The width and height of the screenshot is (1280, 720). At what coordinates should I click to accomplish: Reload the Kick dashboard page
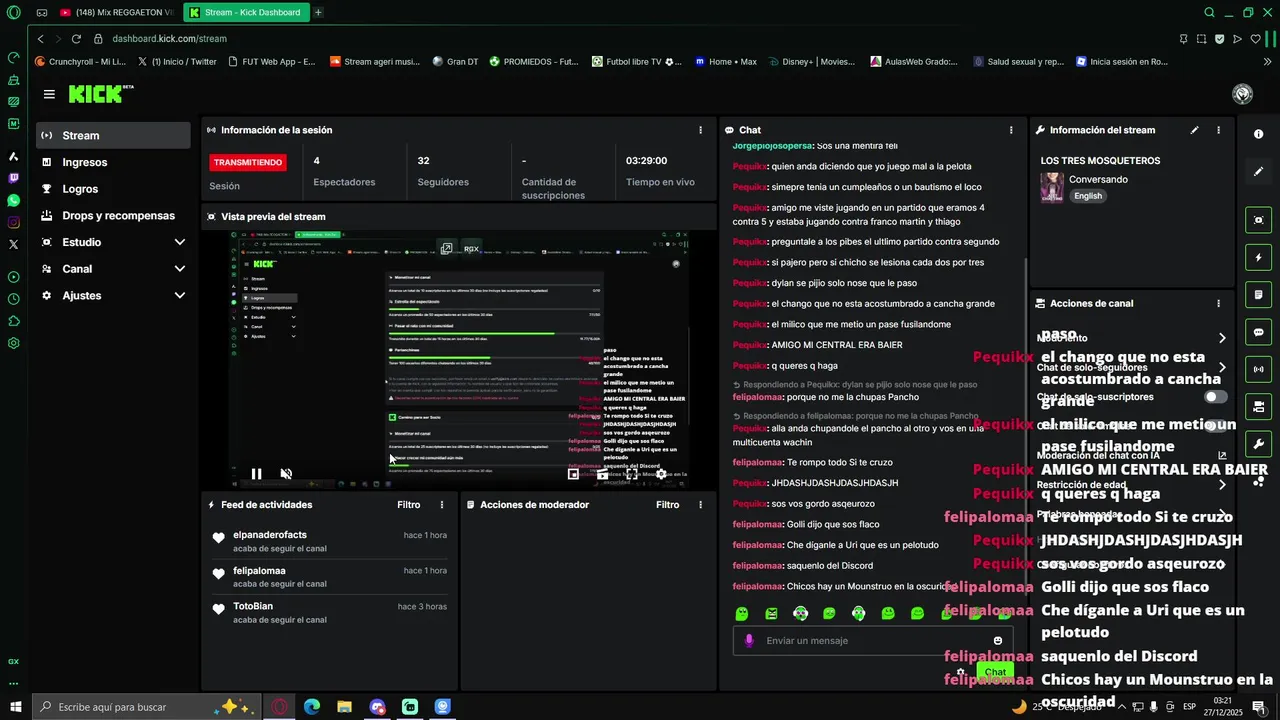click(76, 38)
